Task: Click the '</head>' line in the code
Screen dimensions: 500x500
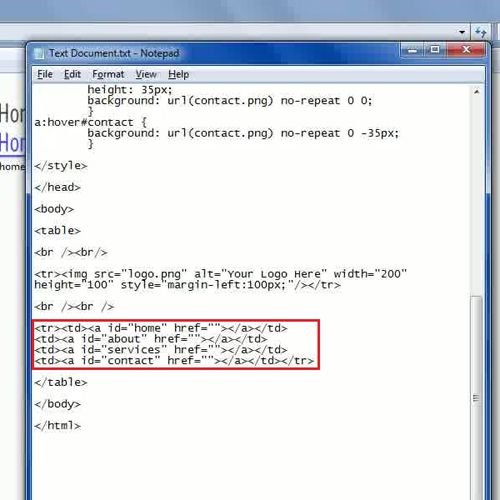Action: coord(57,187)
